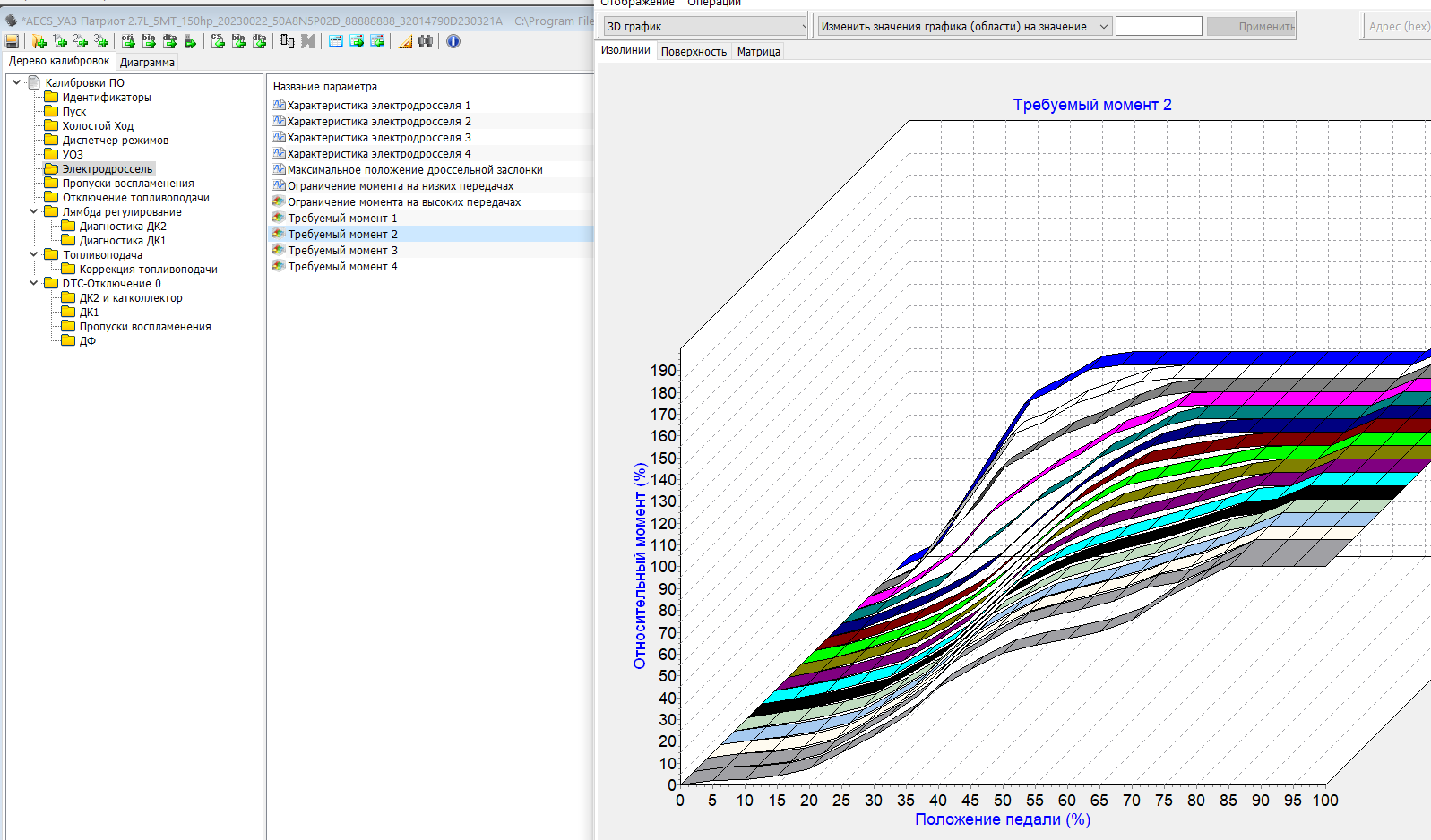This screenshot has width=1431, height=840.
Task: Open the Операции menu
Action: (714, 4)
